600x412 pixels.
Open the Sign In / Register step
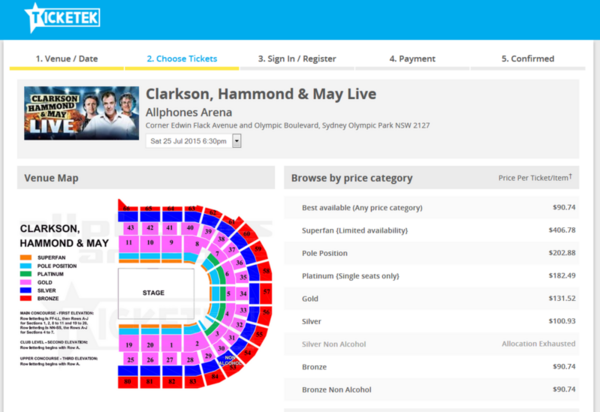pyautogui.click(x=298, y=59)
